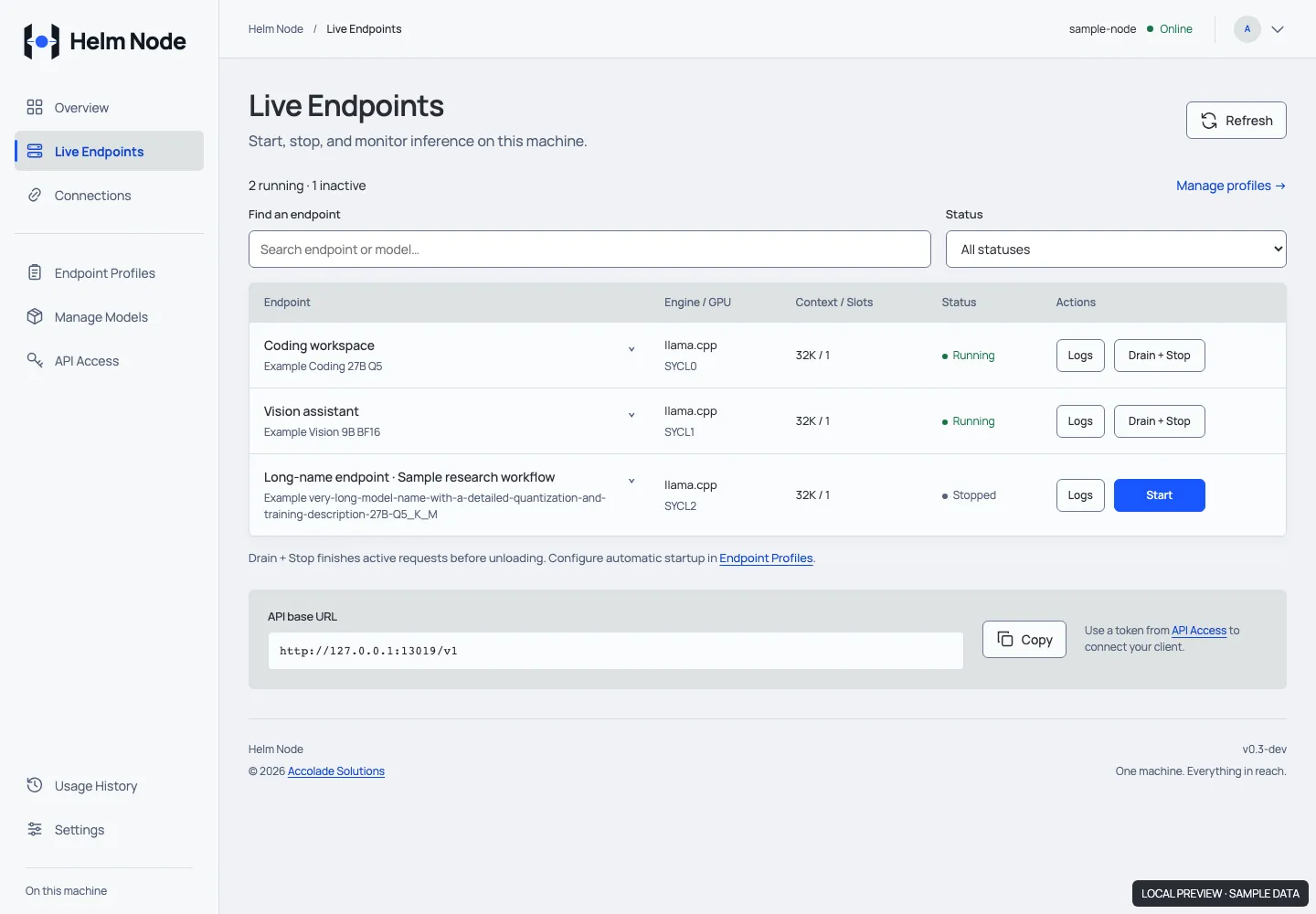This screenshot has width=1316, height=914.
Task: Open the user avatar 'A'
Action: coord(1247,29)
